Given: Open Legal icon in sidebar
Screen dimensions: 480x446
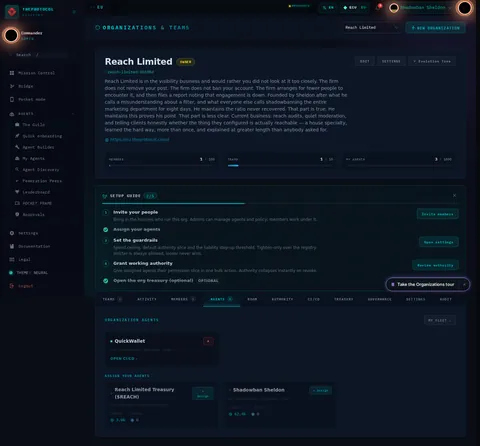Looking at the screenshot, I should point(12,259).
